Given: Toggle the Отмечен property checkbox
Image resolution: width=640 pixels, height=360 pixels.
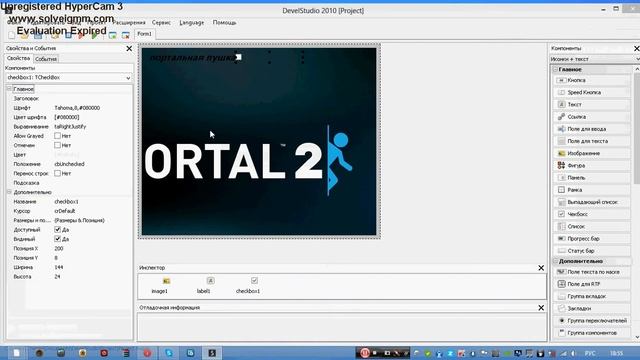Looking at the screenshot, I should tap(58, 145).
